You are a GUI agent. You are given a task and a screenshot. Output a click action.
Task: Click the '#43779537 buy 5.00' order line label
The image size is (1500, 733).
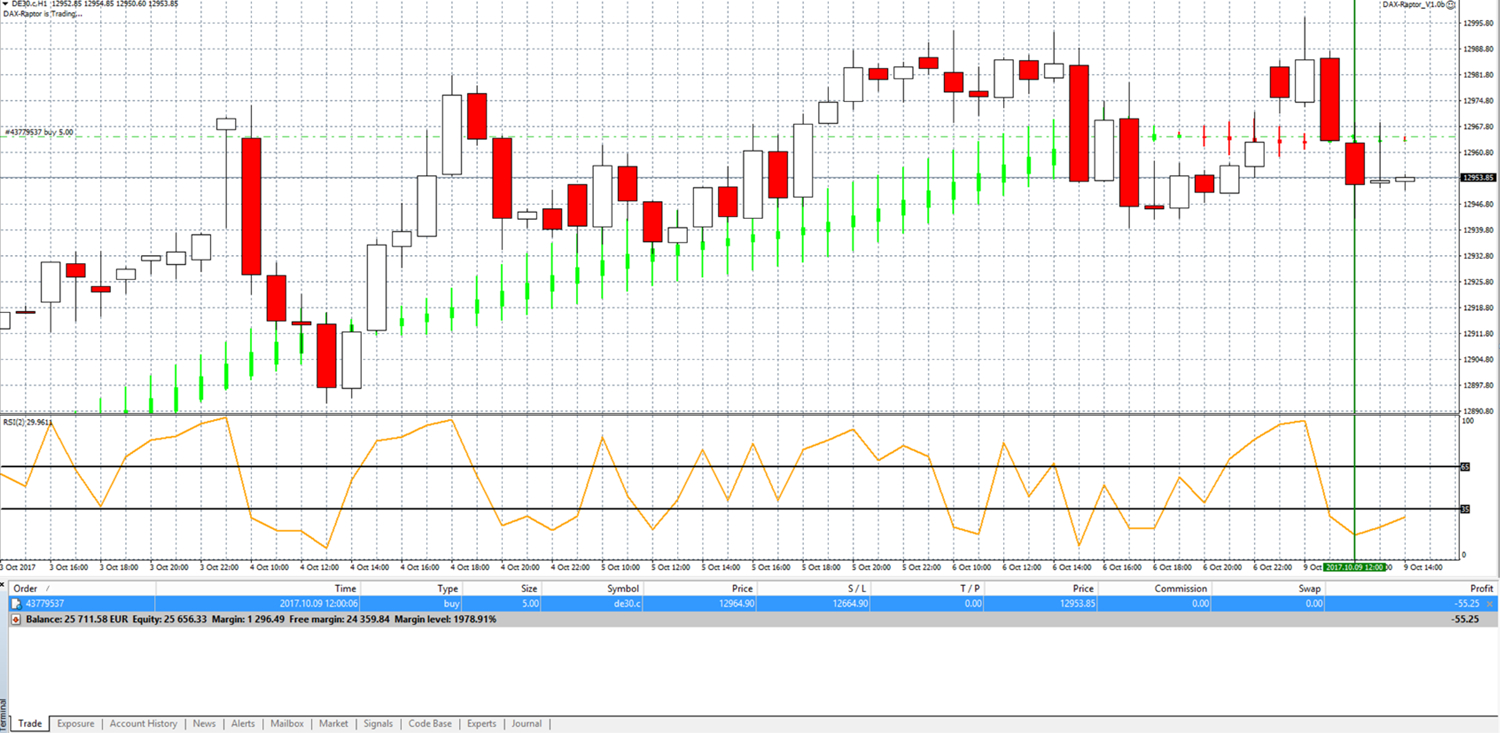click(38, 131)
